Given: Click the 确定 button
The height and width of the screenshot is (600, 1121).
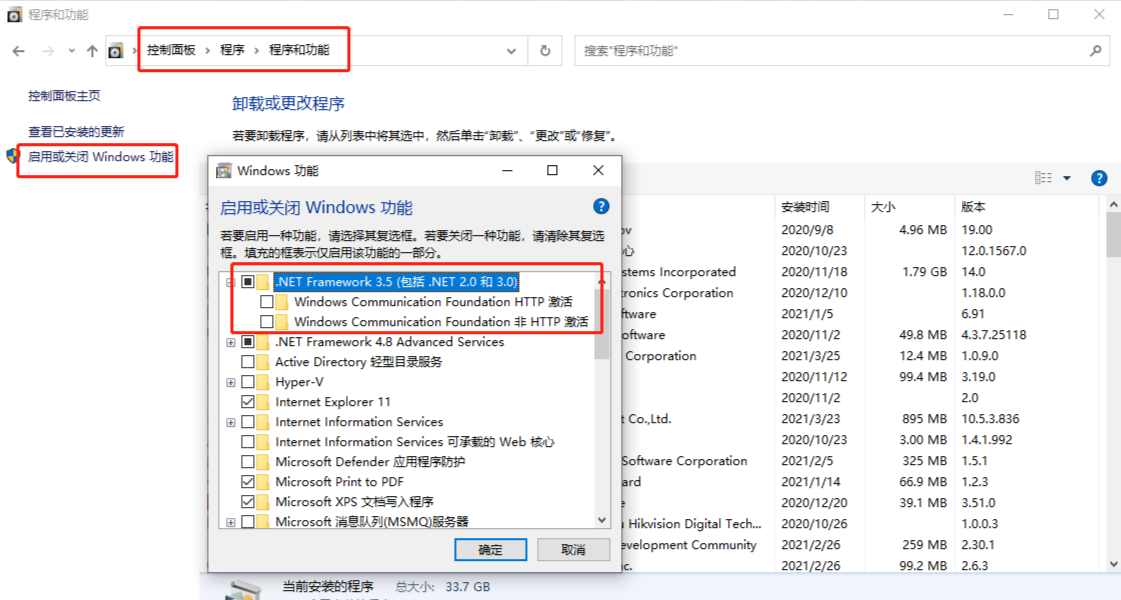Looking at the screenshot, I should (x=490, y=549).
